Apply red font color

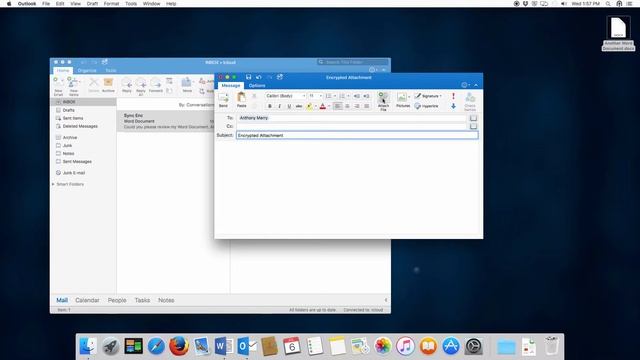323,106
